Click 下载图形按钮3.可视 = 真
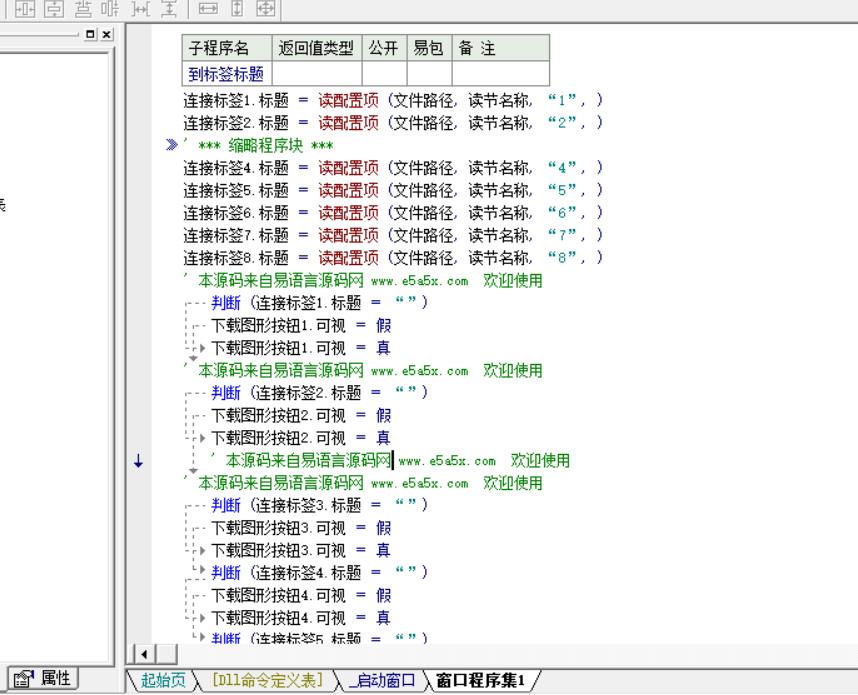Image resolution: width=858 pixels, height=695 pixels. [x=301, y=550]
